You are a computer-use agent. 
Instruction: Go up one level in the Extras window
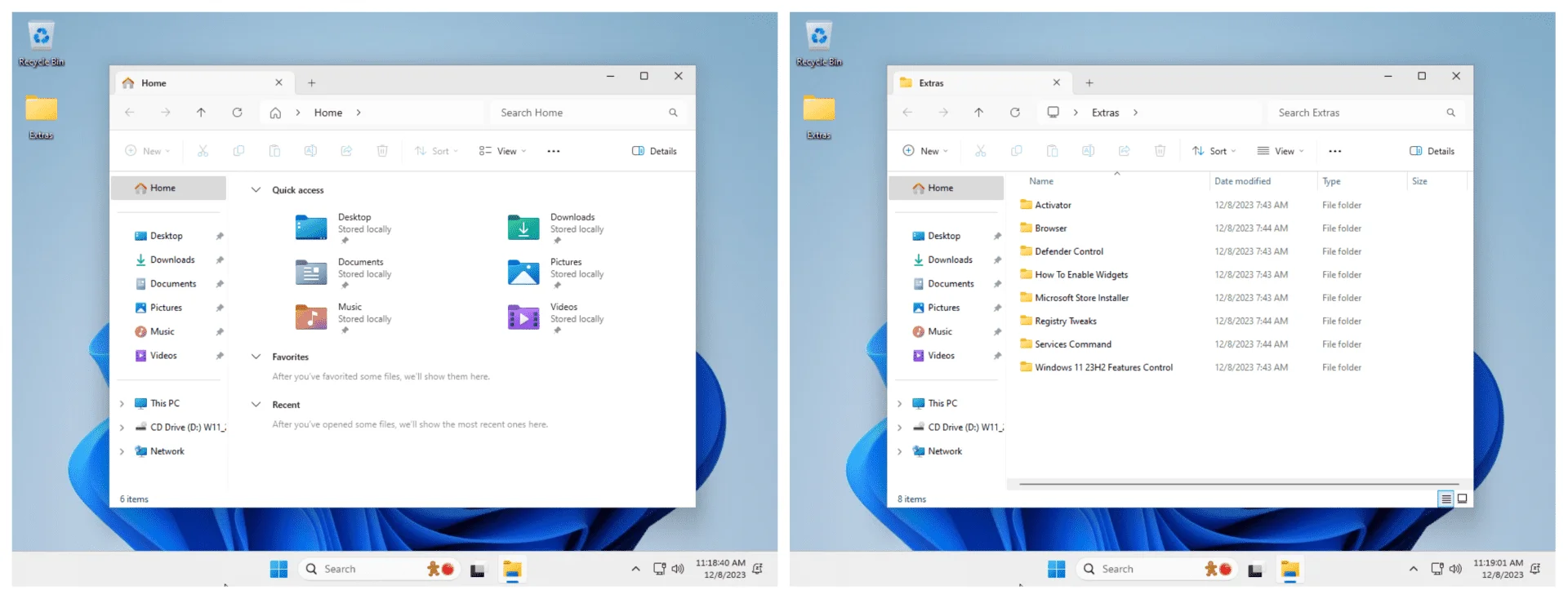[x=978, y=113]
